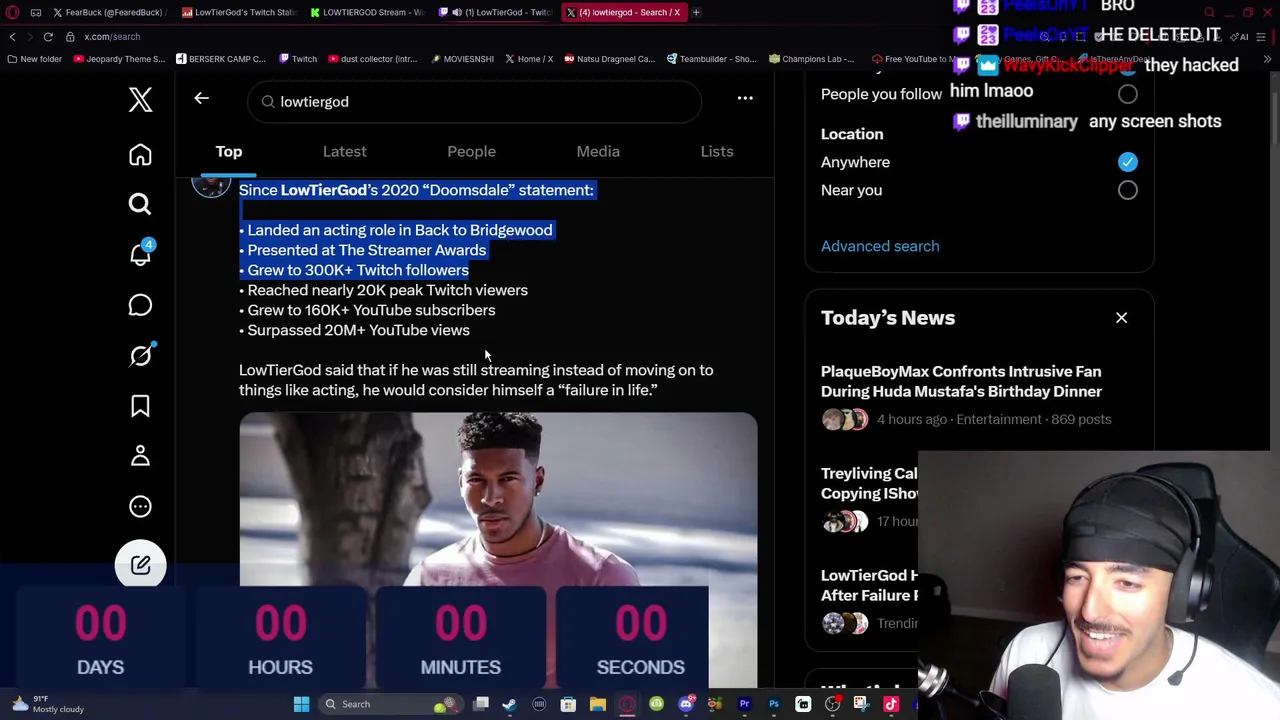
Task: Click text 'Grew to 160K+ YouTube subscribers'
Action: (x=371, y=310)
